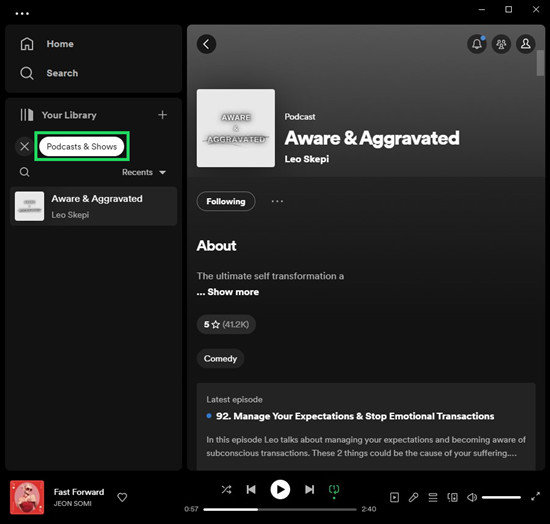Open JEON SOMI artist link
The image size is (550, 524).
coord(73,504)
